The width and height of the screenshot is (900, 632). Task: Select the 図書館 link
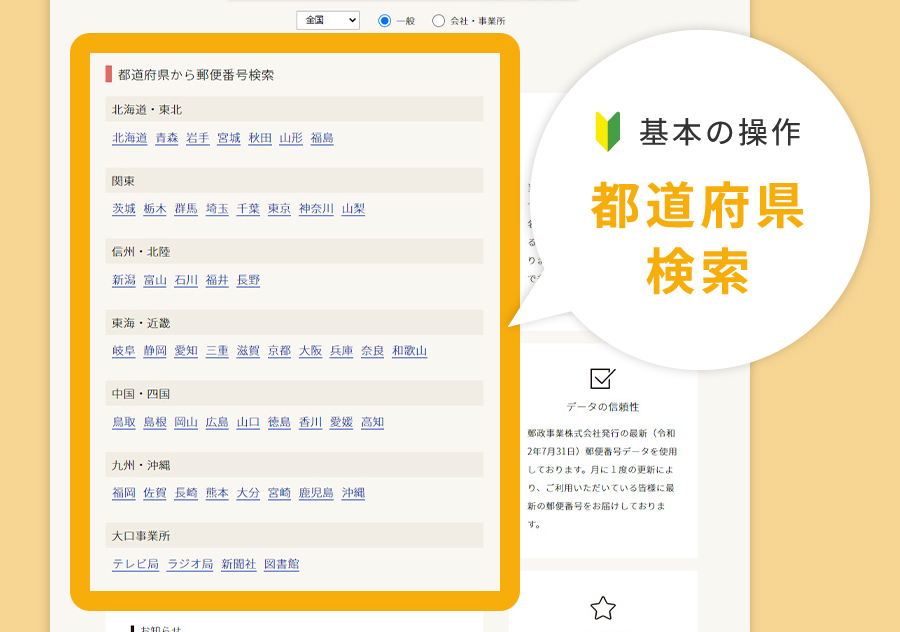point(281,564)
